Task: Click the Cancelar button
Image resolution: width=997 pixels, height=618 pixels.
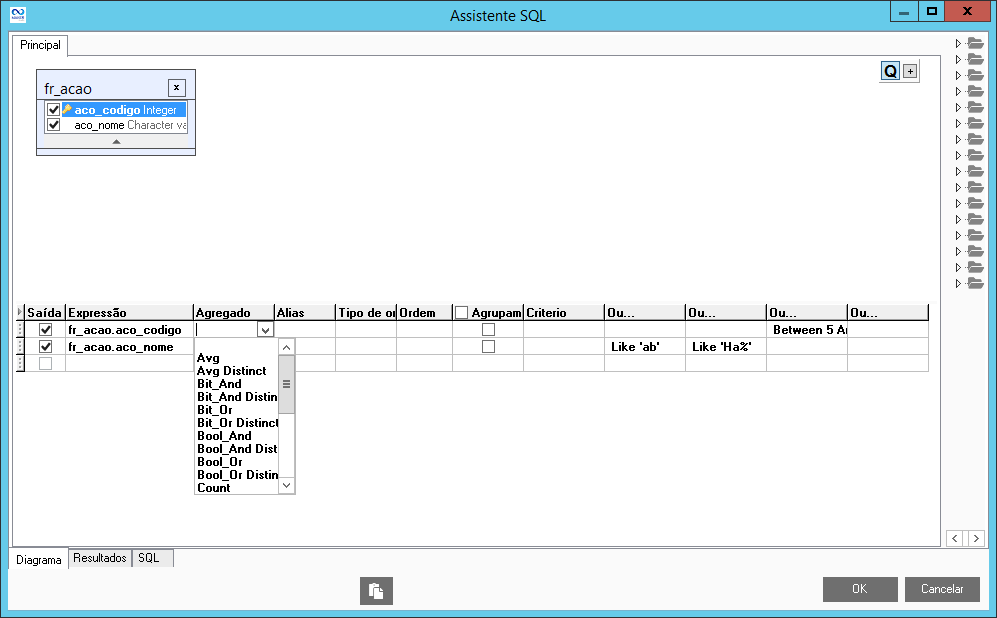Action: 941,589
